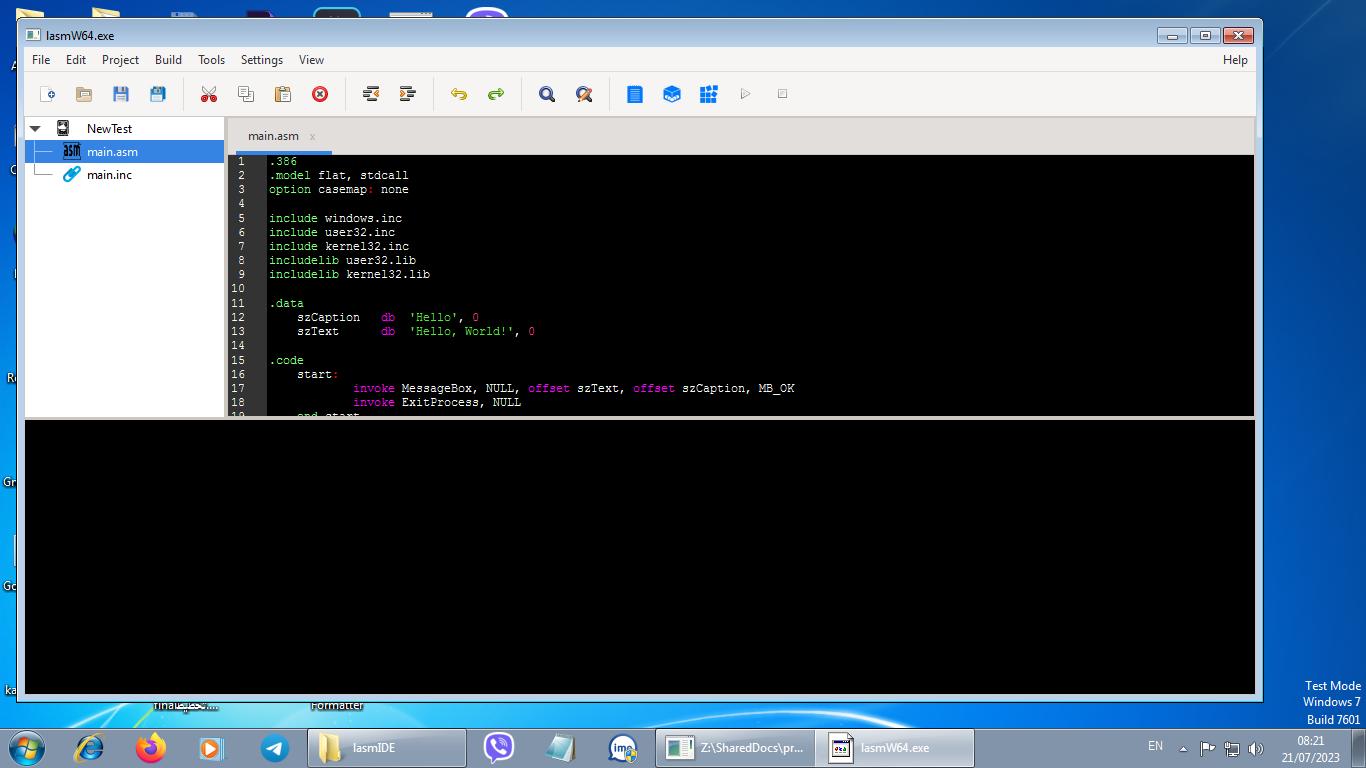Click the indent lines toolbar icon
This screenshot has height=768, width=1366.
point(408,94)
